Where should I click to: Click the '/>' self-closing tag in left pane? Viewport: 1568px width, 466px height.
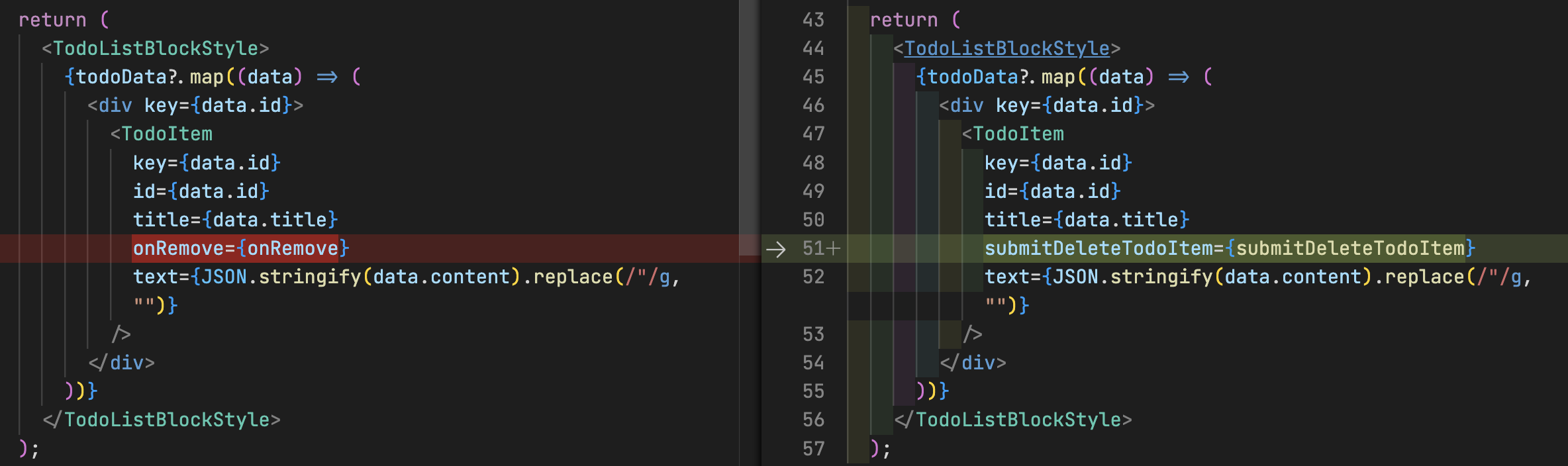point(121,334)
